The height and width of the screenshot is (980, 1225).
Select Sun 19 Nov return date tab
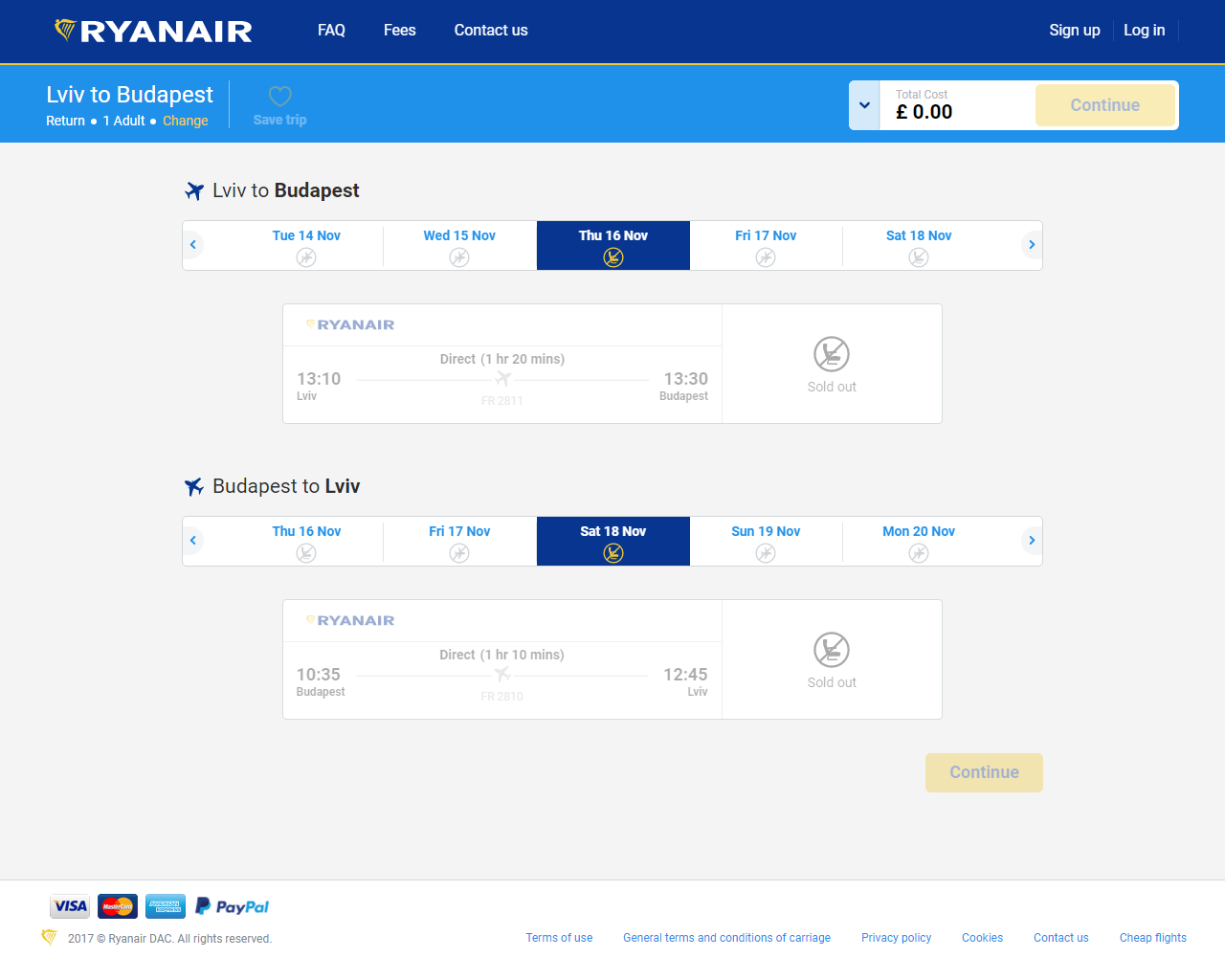click(x=766, y=541)
